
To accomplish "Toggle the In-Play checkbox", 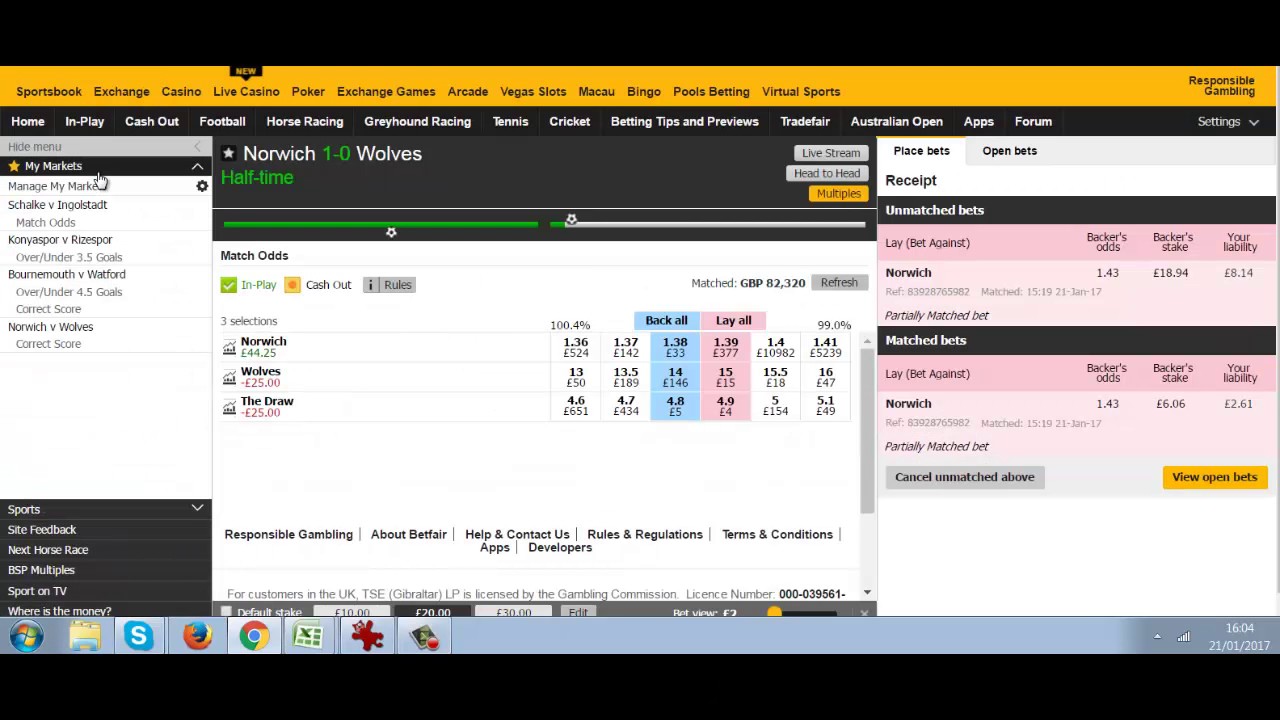I will coord(229,285).
